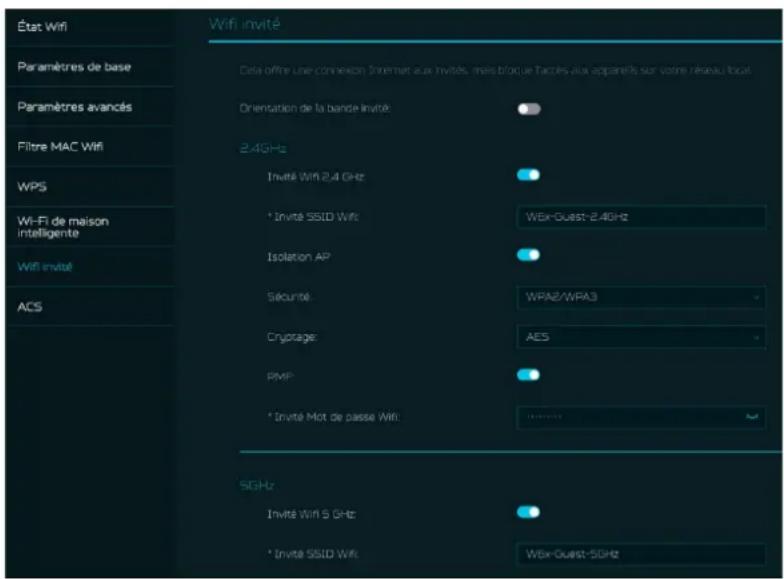
Task: Open Wi-Fi de maison intelligente
Action: click(x=63, y=227)
